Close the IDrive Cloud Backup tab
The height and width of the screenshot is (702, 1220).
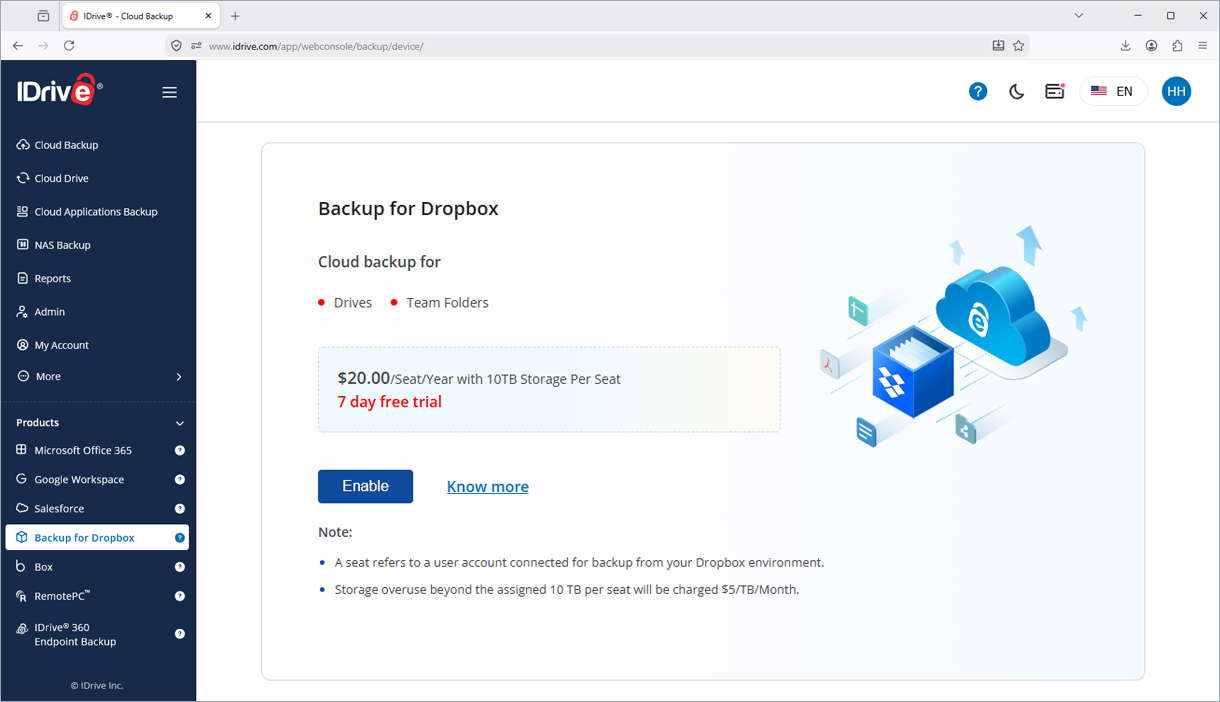click(x=207, y=16)
